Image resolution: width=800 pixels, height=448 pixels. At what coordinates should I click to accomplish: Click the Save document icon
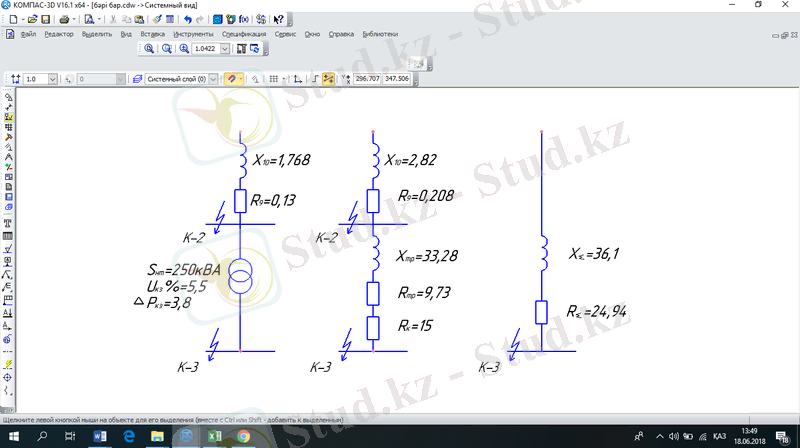coord(46,19)
